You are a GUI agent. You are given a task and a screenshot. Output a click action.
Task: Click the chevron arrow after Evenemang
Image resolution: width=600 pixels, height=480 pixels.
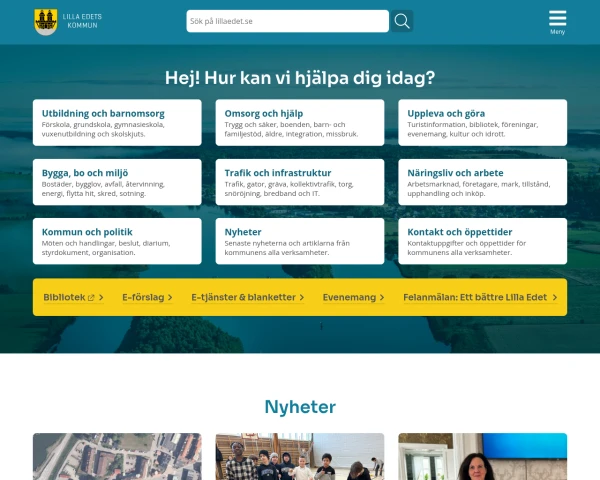coord(382,297)
